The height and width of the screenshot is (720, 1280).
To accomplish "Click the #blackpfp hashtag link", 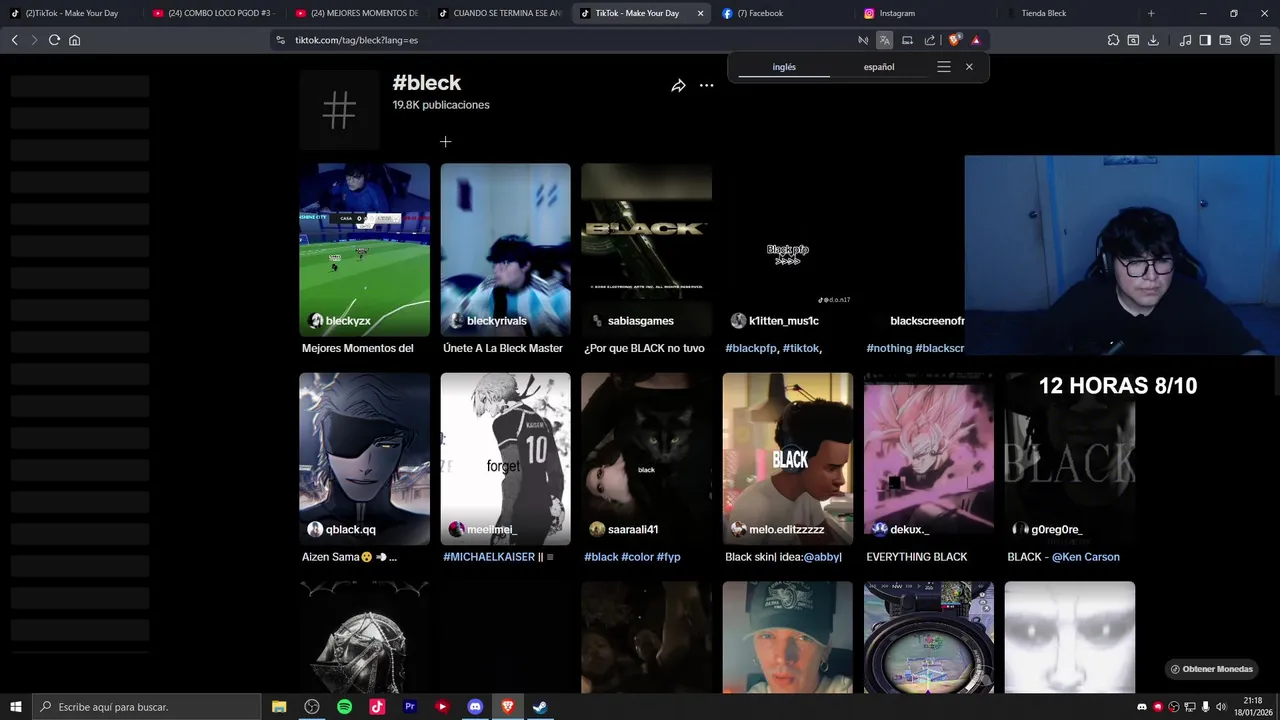I will click(x=751, y=348).
